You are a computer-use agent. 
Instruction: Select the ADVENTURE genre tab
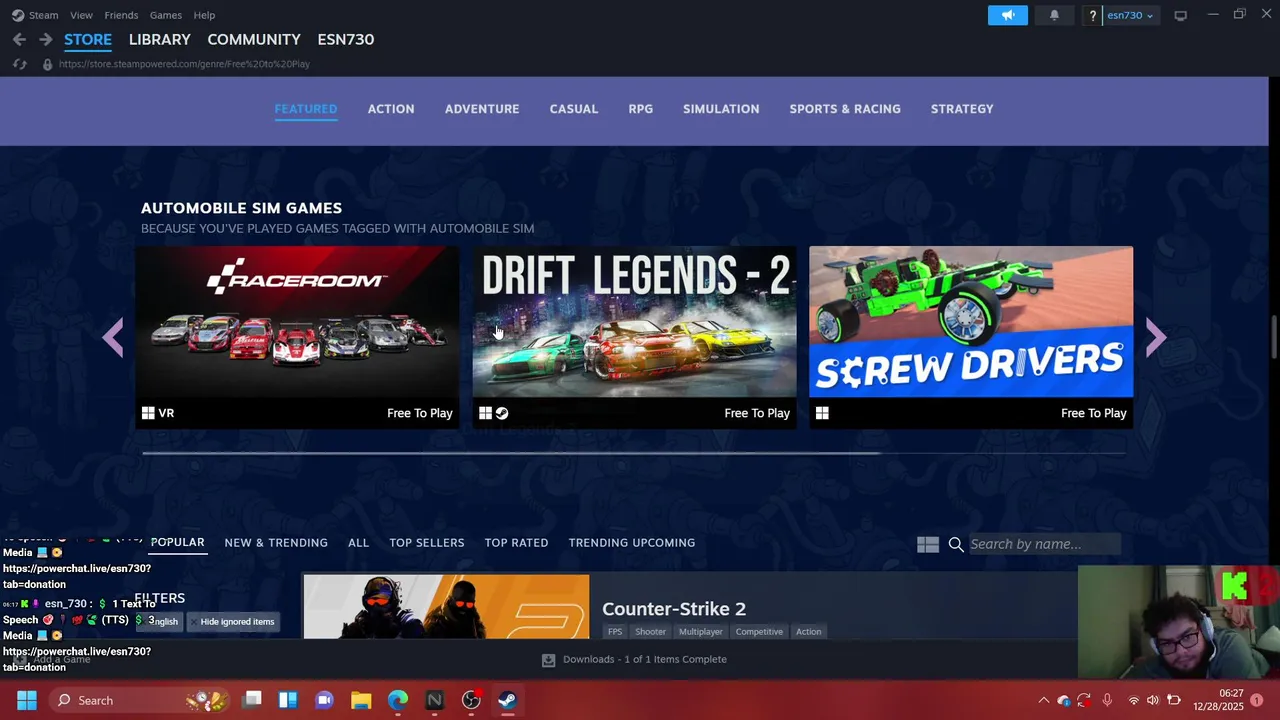pyautogui.click(x=482, y=109)
